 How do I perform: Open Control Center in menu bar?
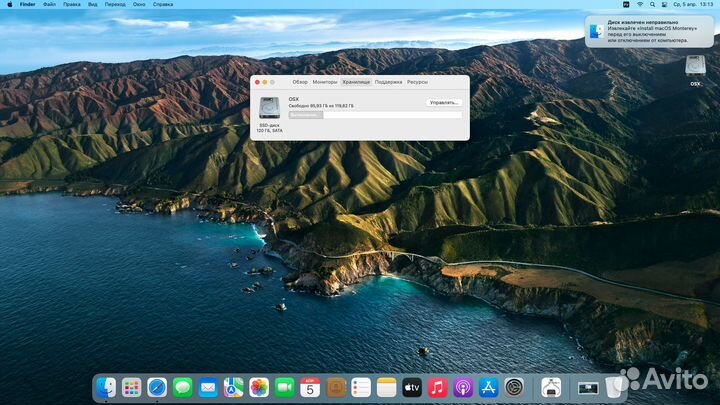click(x=664, y=4)
